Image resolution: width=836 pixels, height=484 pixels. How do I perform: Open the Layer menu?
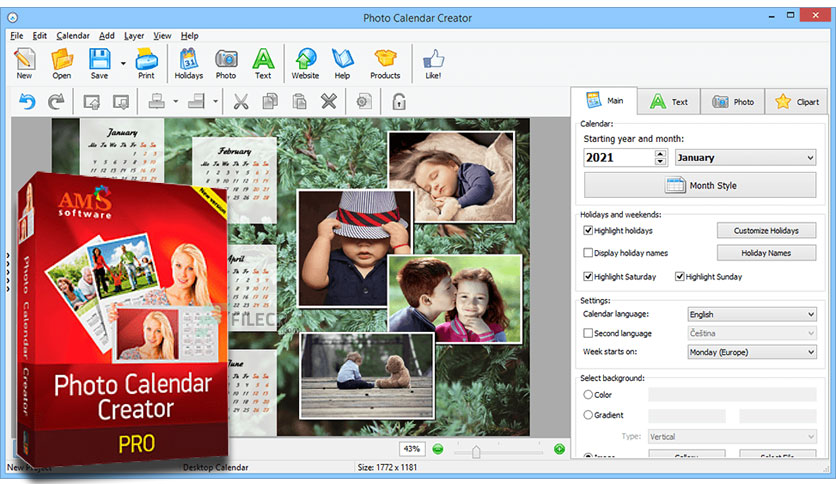pyautogui.click(x=134, y=36)
